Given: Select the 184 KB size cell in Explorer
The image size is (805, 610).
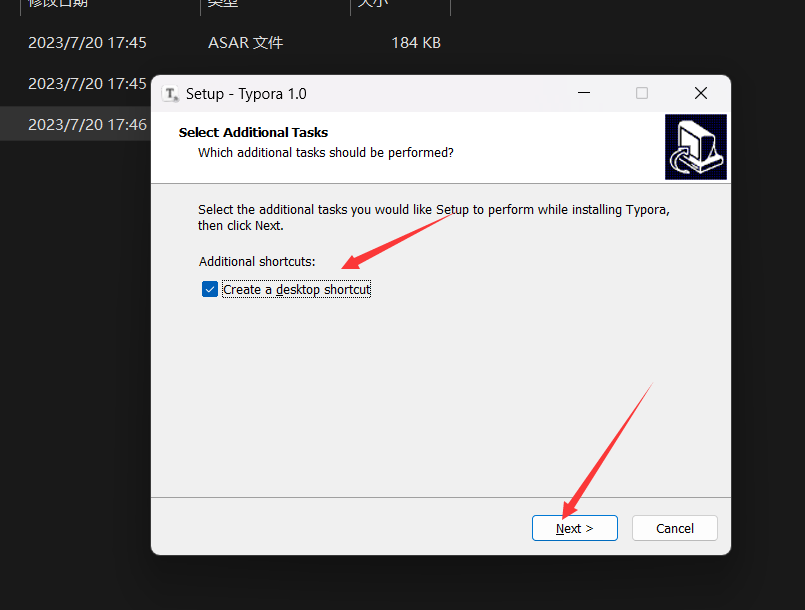Looking at the screenshot, I should coord(416,43).
